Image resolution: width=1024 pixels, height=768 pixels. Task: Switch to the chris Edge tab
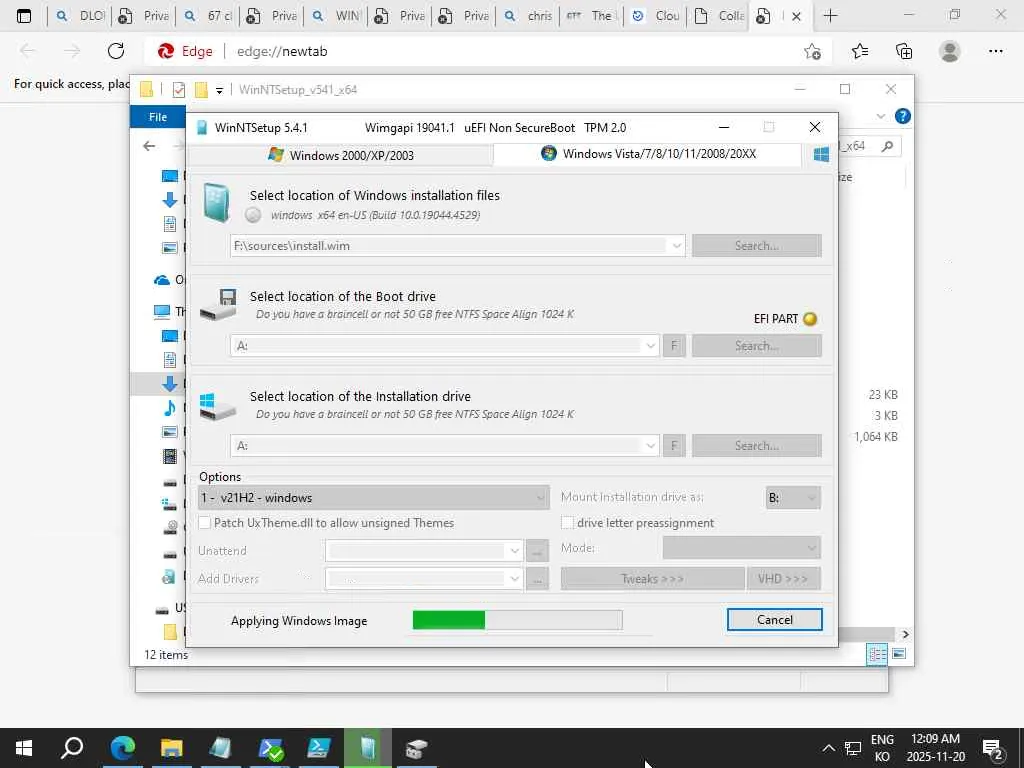point(528,16)
